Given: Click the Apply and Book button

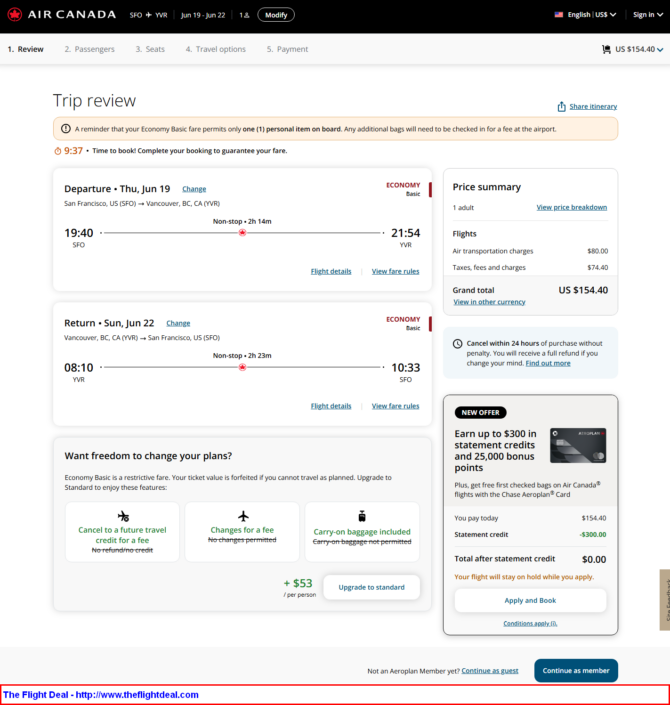Looking at the screenshot, I should tap(530, 601).
